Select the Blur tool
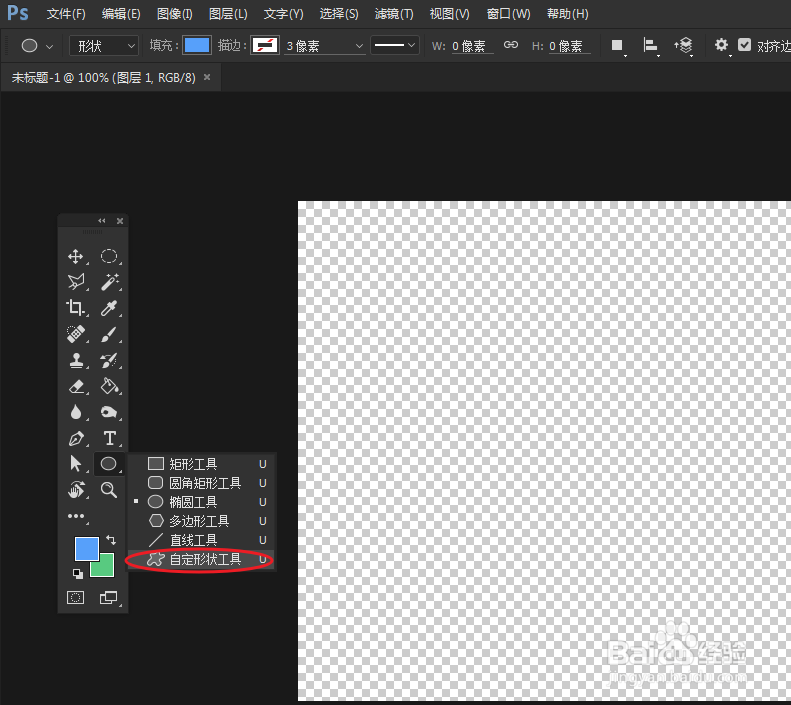 [76, 412]
